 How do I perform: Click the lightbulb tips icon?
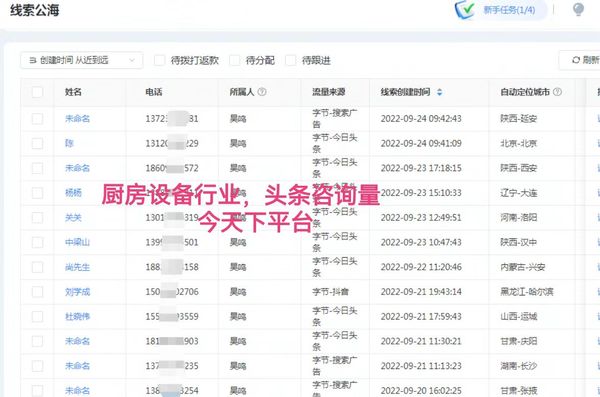point(578,10)
